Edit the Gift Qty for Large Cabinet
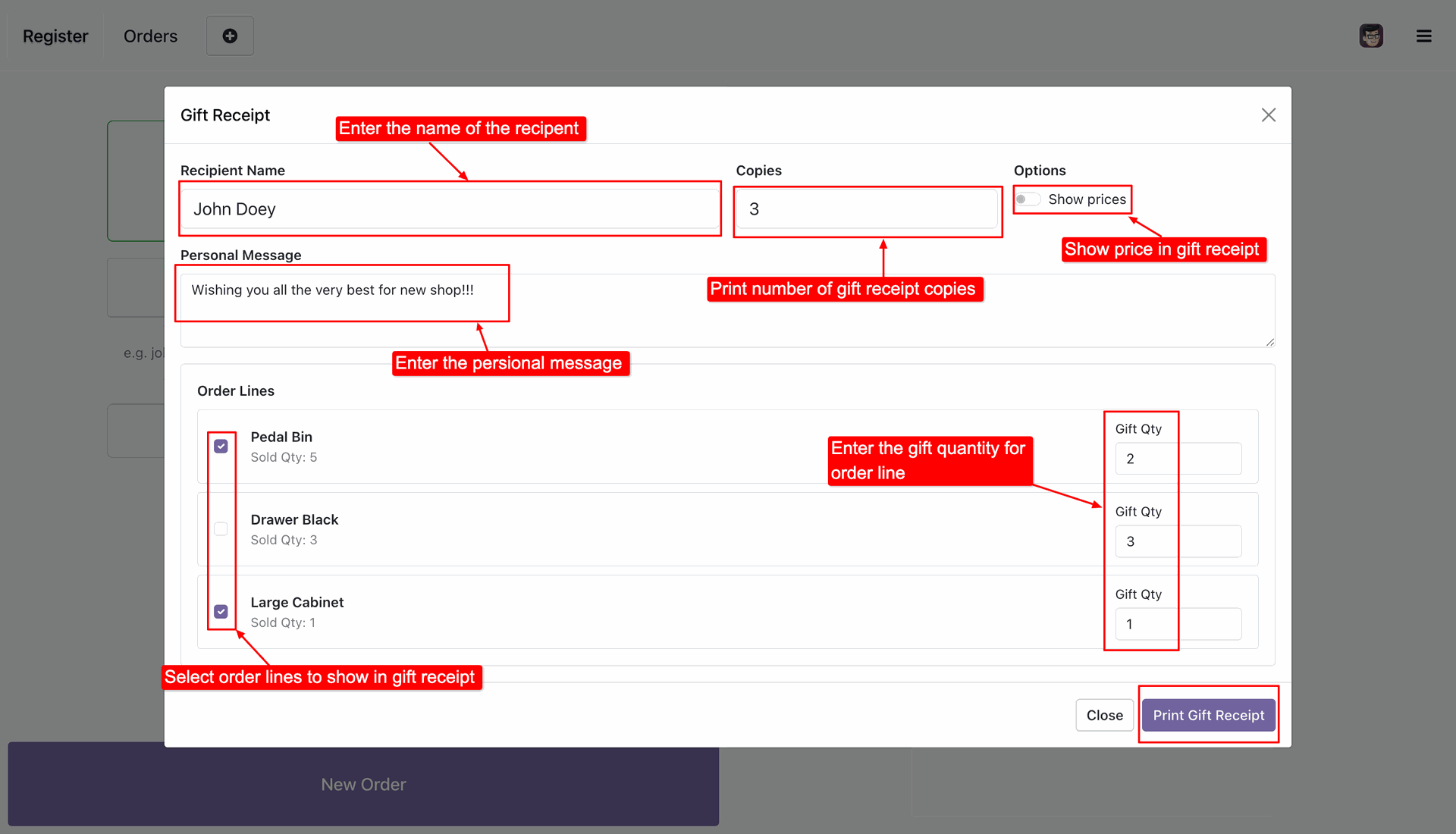1456x834 pixels. coord(1178,624)
